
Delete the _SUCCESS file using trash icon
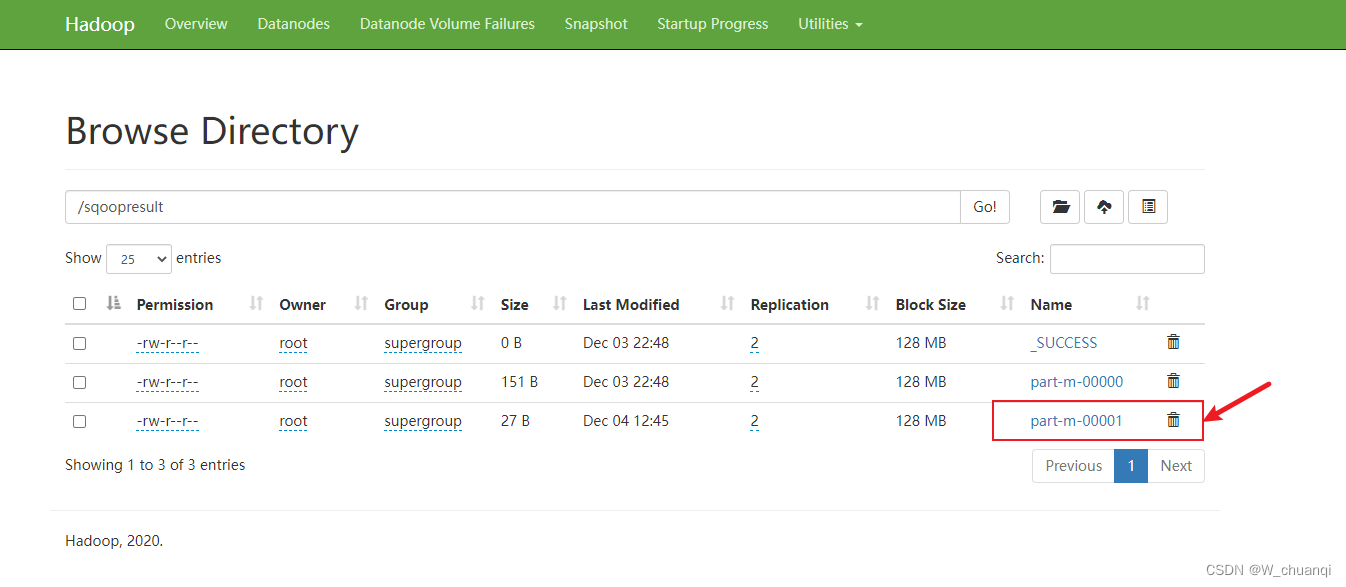1173,342
